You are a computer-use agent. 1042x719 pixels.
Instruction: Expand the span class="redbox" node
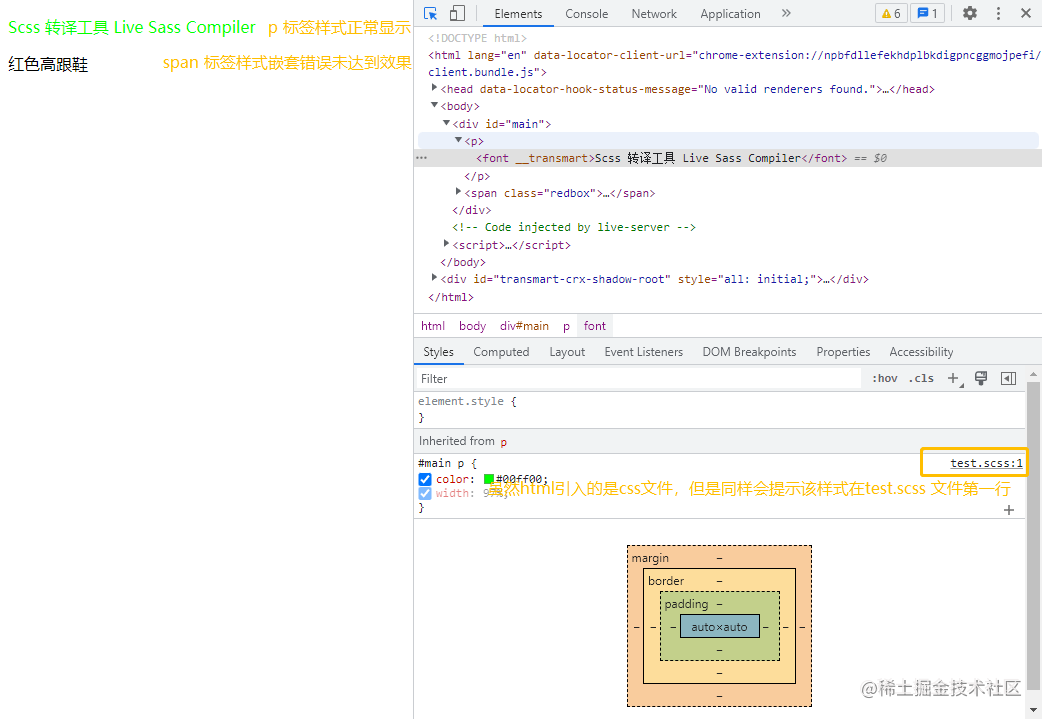459,192
